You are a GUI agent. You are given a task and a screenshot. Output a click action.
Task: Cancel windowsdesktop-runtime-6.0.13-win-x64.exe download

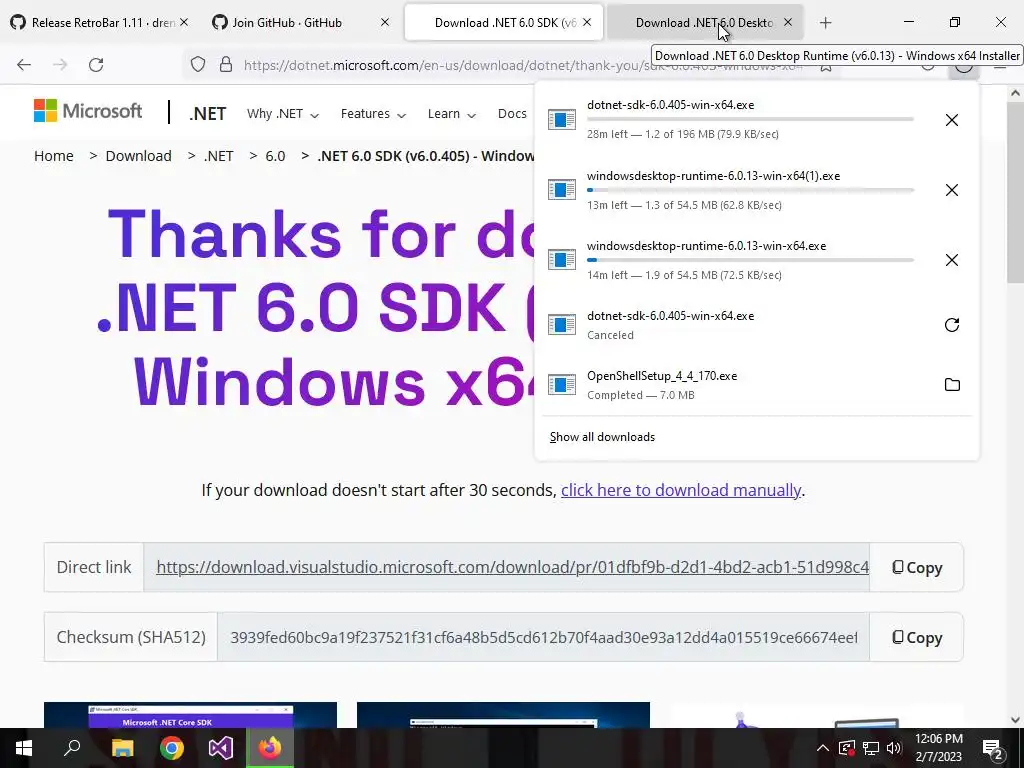952,260
